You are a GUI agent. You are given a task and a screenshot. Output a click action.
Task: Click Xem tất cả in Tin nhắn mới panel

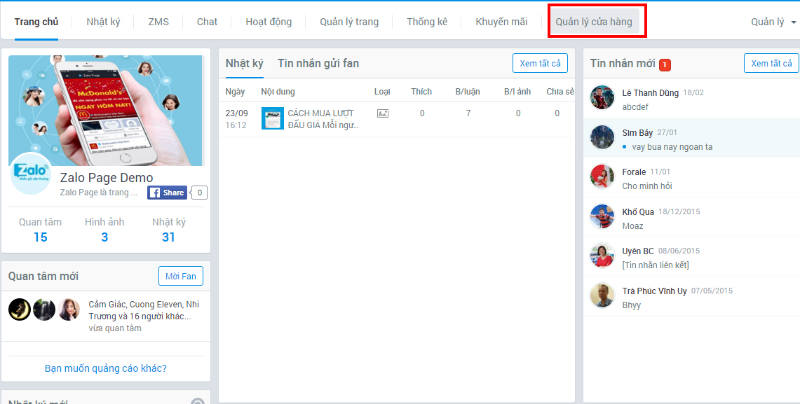click(x=771, y=63)
